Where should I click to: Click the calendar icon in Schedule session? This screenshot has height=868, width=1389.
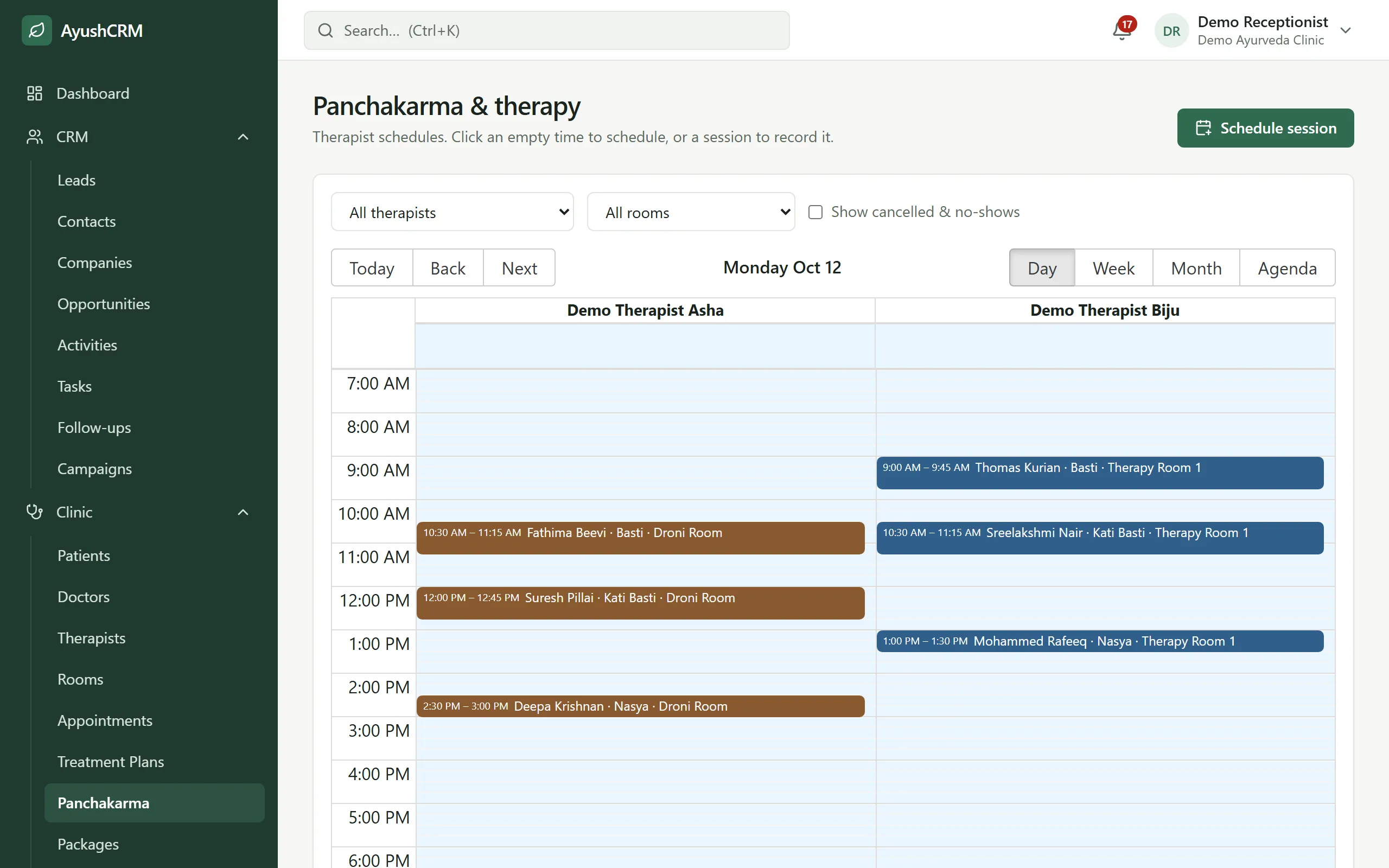click(x=1203, y=128)
